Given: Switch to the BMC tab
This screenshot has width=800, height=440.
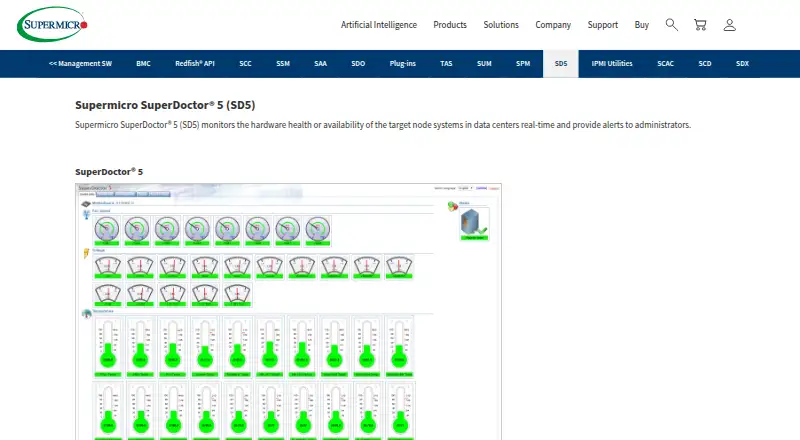Looking at the screenshot, I should pyautogui.click(x=143, y=64).
